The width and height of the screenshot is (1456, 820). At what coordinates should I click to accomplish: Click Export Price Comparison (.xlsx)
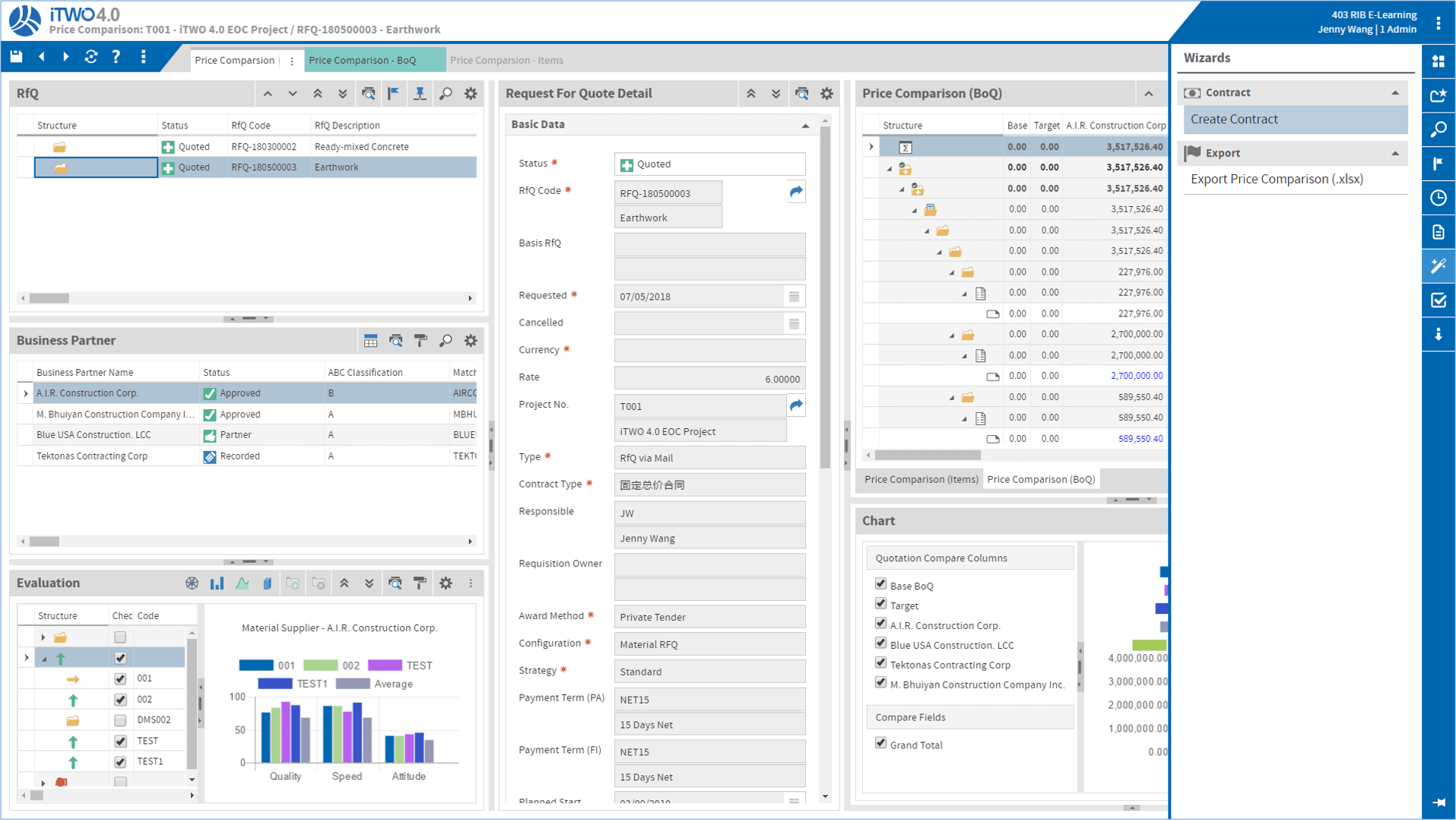1277,179
